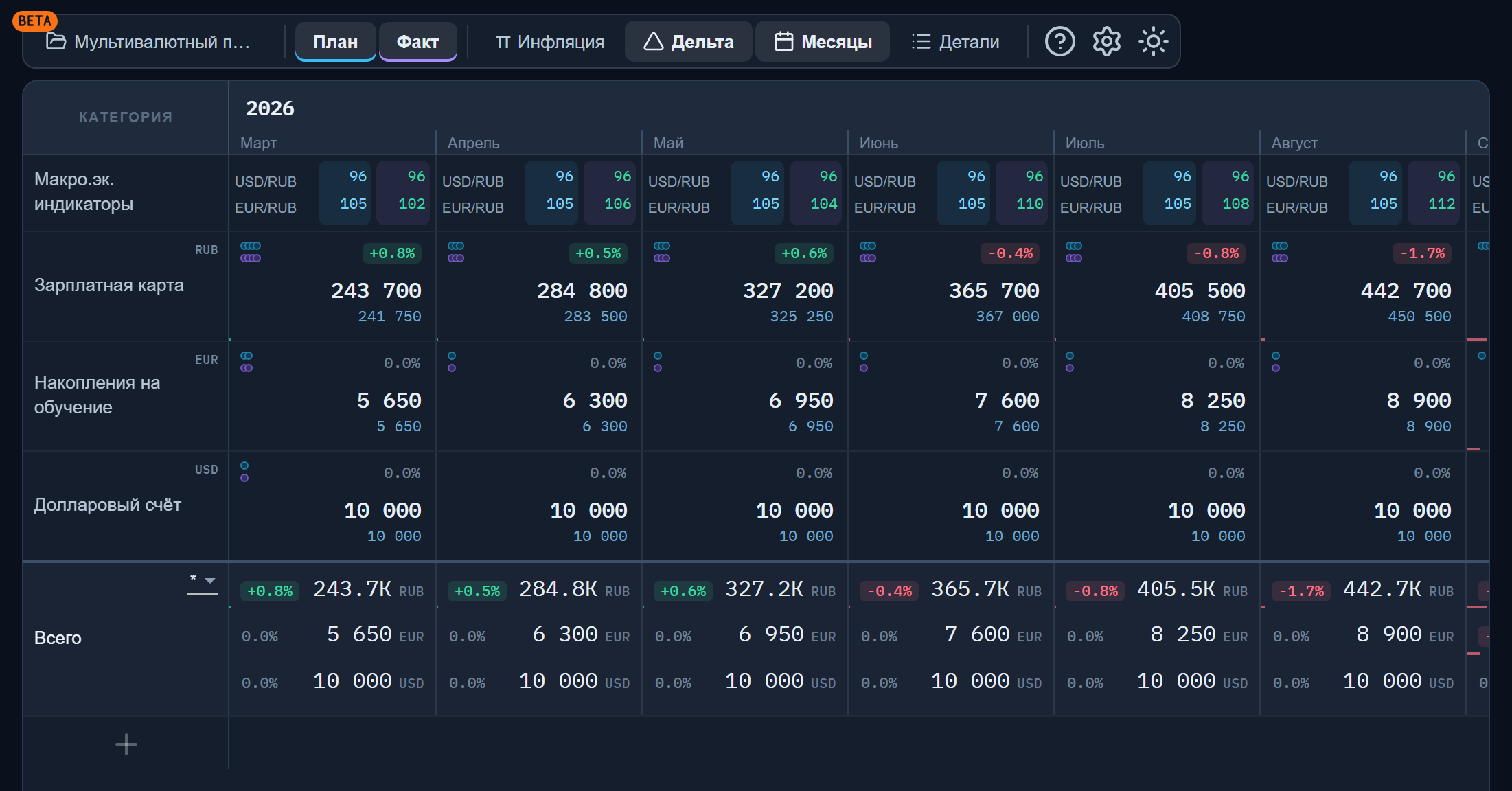Viewport: 1512px width, 791px height.
Task: Click planned value 243 700 in Март
Action: [376, 290]
